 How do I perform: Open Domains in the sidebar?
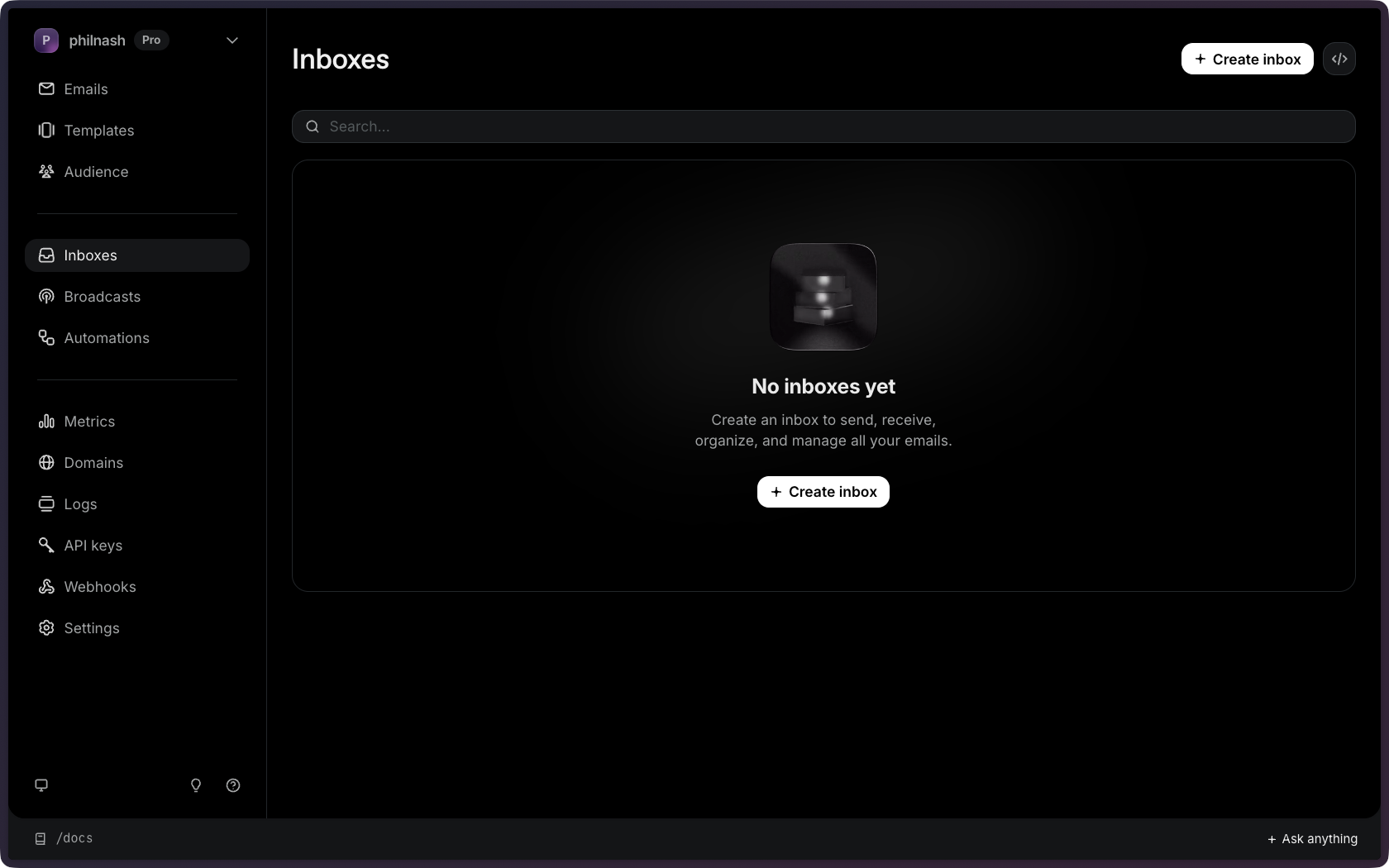(x=137, y=463)
